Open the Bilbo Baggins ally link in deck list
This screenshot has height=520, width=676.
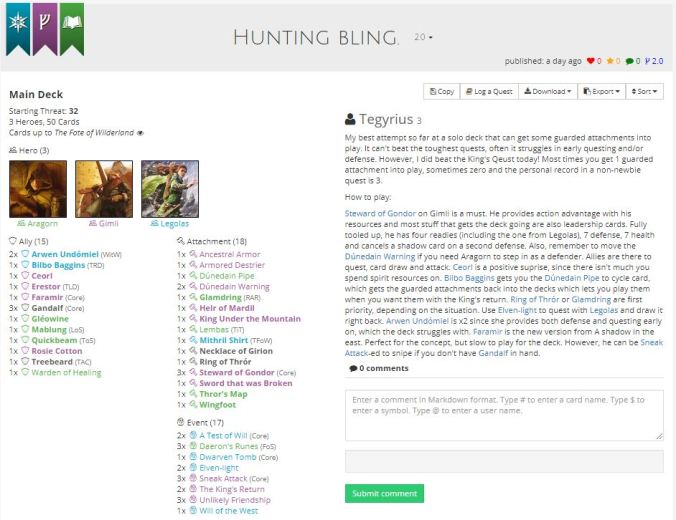click(58, 265)
